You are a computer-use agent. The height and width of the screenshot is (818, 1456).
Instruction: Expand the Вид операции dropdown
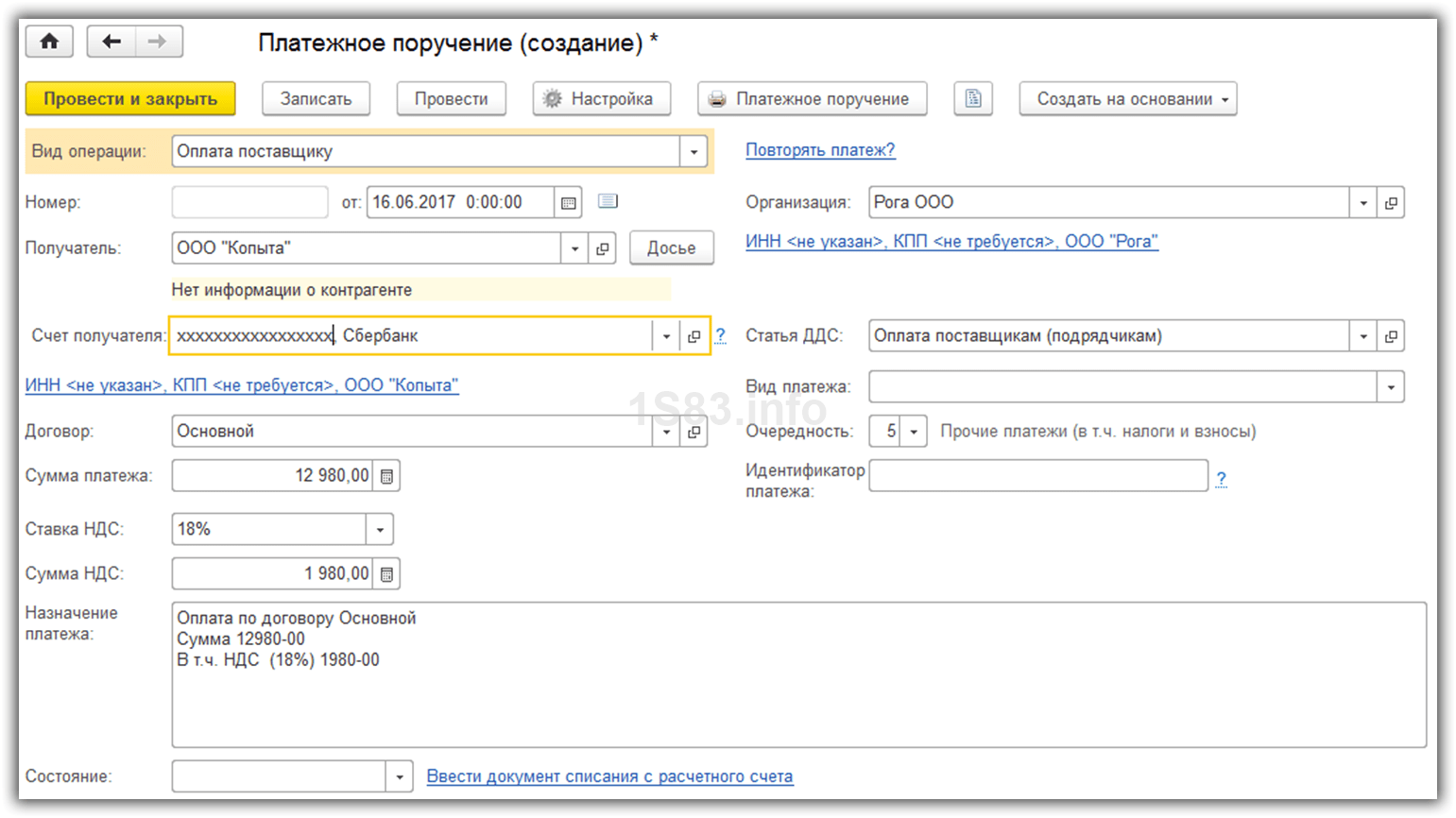[694, 152]
